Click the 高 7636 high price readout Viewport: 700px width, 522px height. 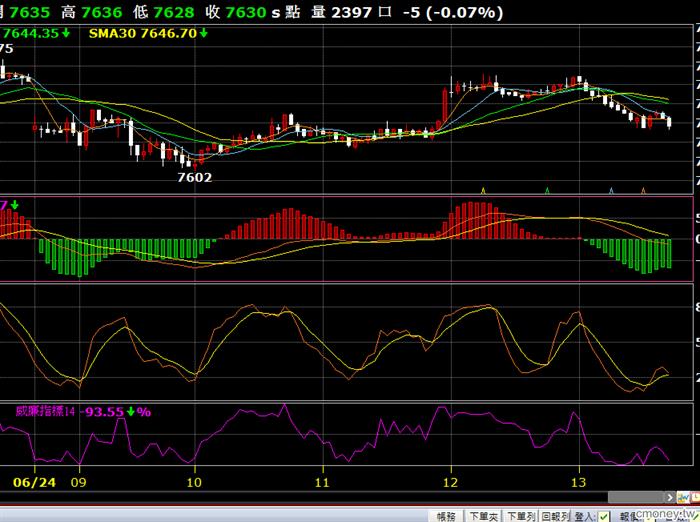point(92,12)
